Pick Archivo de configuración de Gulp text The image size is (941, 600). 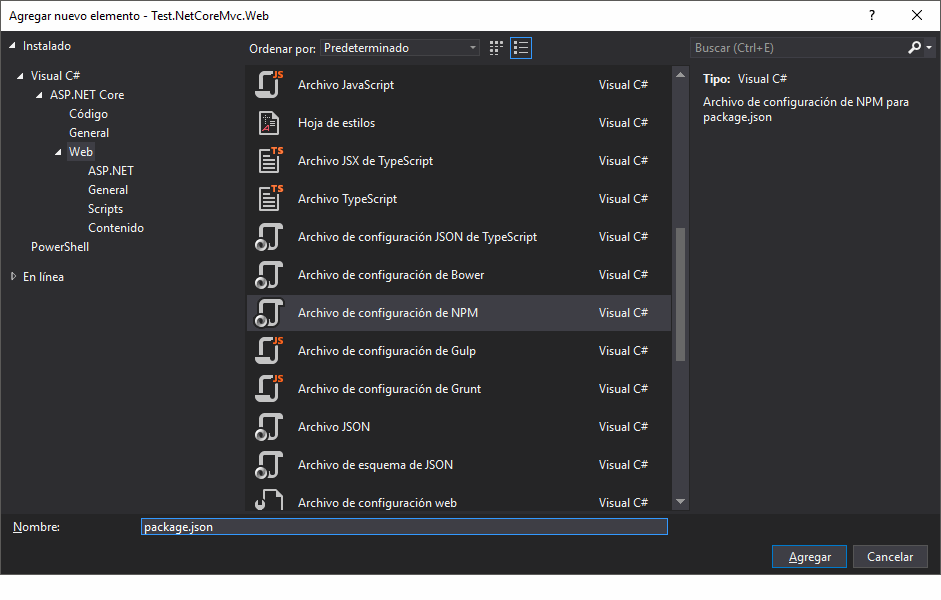[x=386, y=351]
